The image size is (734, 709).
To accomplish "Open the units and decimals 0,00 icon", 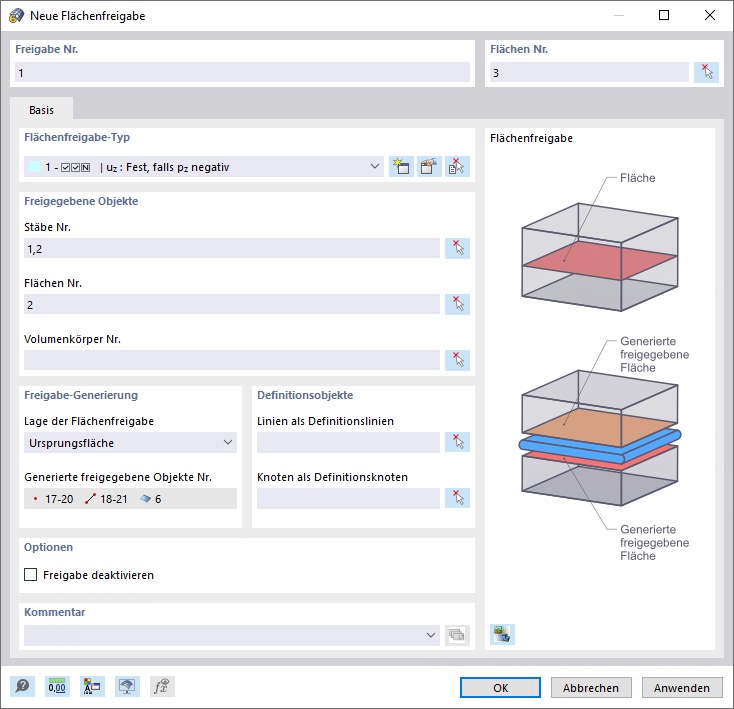I will [x=57, y=687].
